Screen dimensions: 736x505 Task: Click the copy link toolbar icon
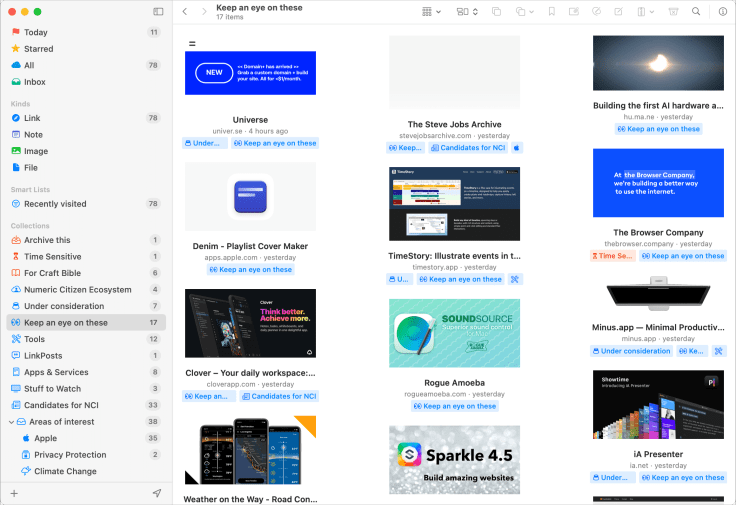pyautogui.click(x=496, y=12)
